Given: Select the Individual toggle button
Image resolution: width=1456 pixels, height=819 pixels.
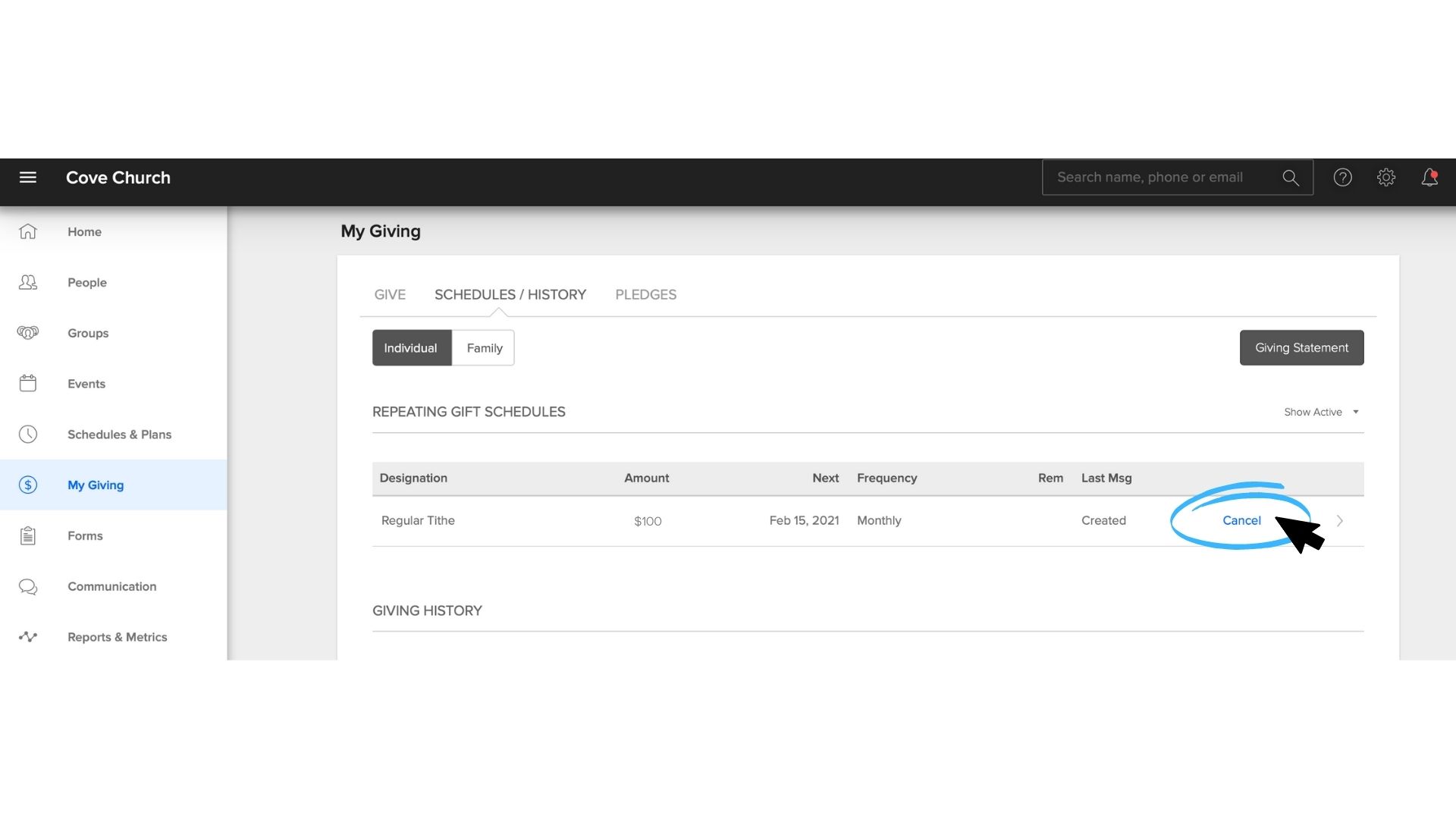Looking at the screenshot, I should 412,347.
